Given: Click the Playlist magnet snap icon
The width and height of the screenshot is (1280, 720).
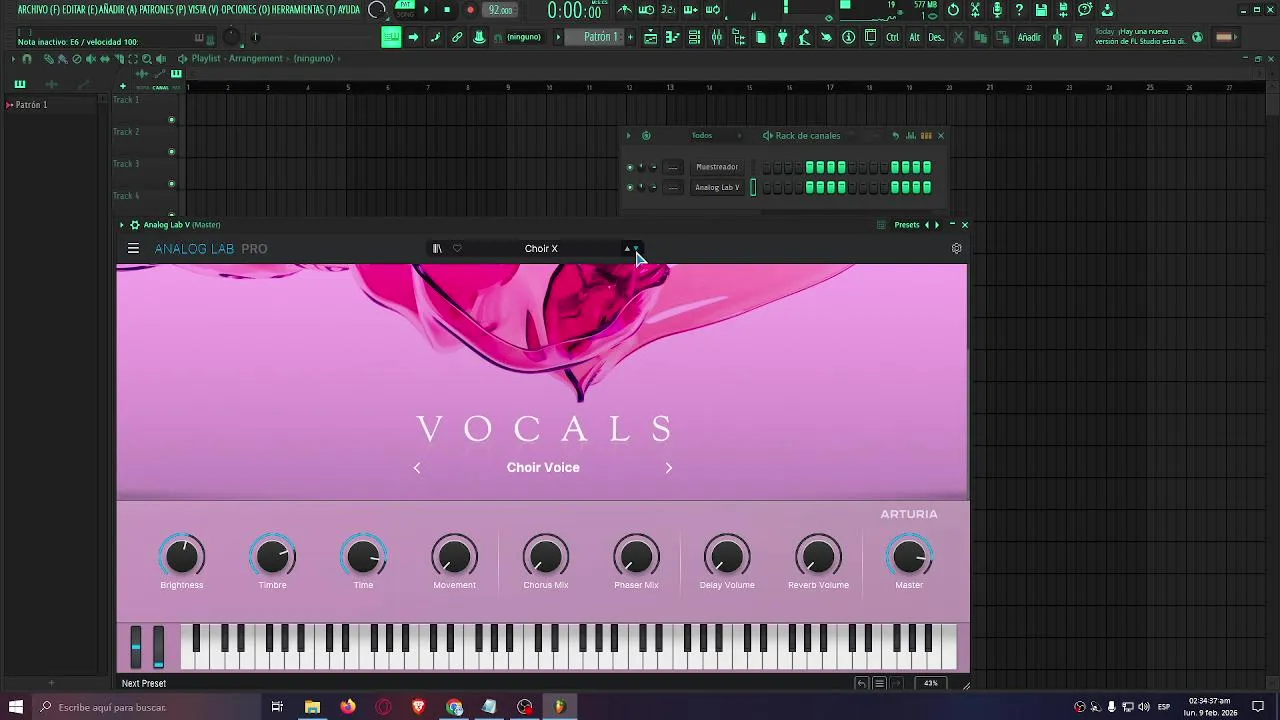Looking at the screenshot, I should (x=27, y=59).
